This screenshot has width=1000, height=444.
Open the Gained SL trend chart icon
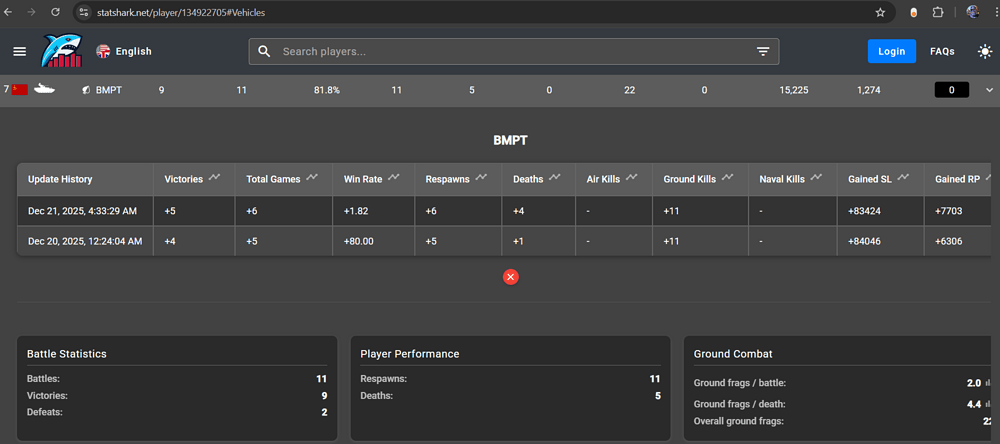[903, 178]
